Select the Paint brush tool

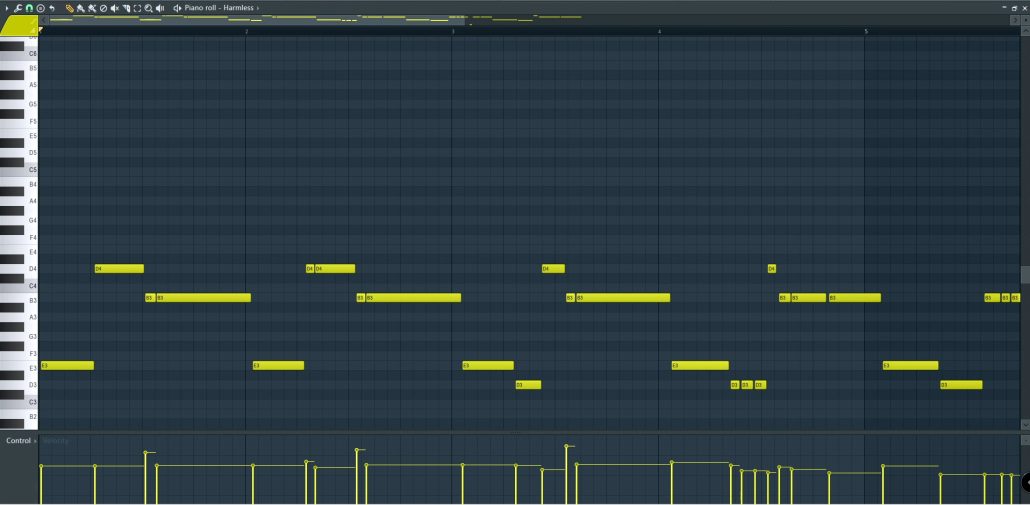(80, 8)
